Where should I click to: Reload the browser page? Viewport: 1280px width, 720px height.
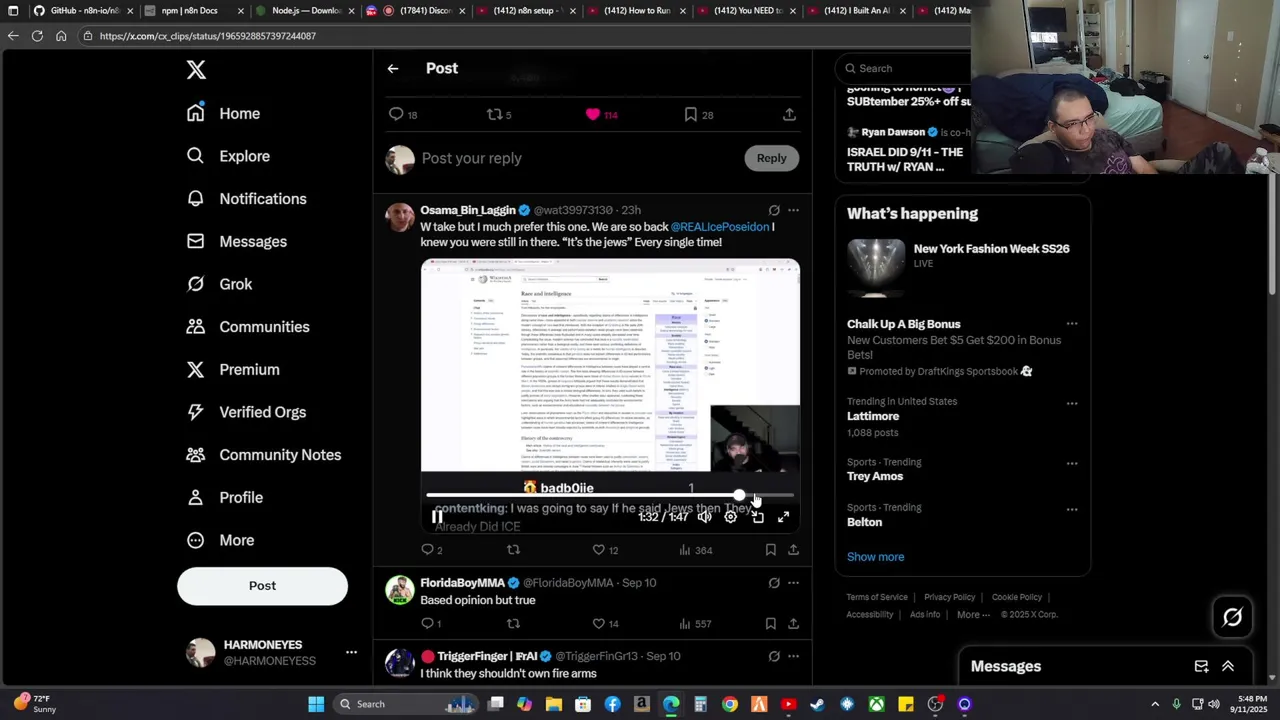(37, 36)
